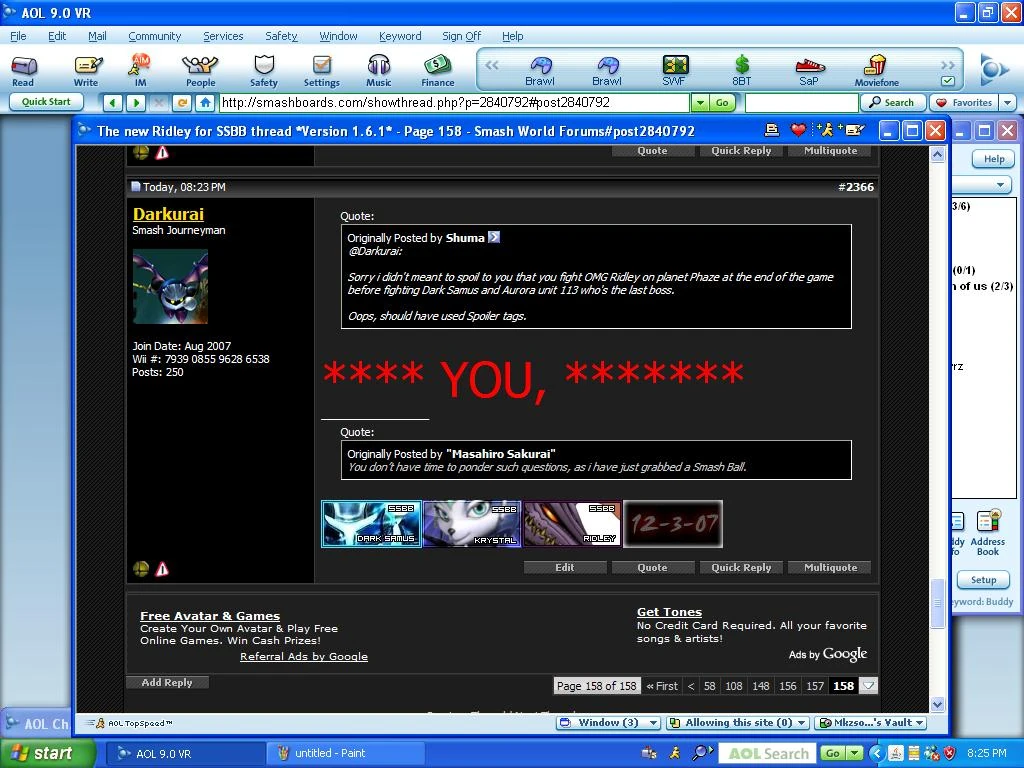Click the forum page scrollbar down arrow

tap(937, 704)
